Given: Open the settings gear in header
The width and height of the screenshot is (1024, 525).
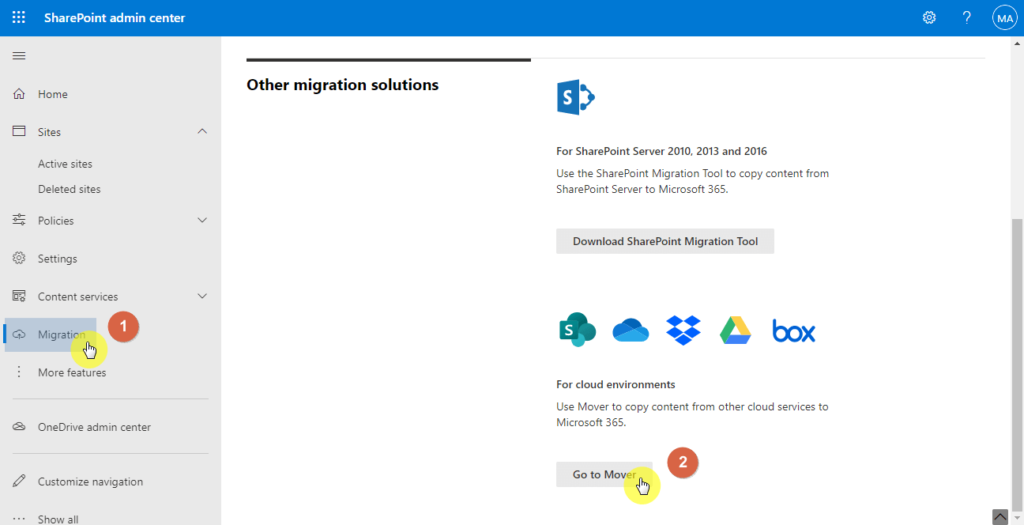Looking at the screenshot, I should point(929,18).
